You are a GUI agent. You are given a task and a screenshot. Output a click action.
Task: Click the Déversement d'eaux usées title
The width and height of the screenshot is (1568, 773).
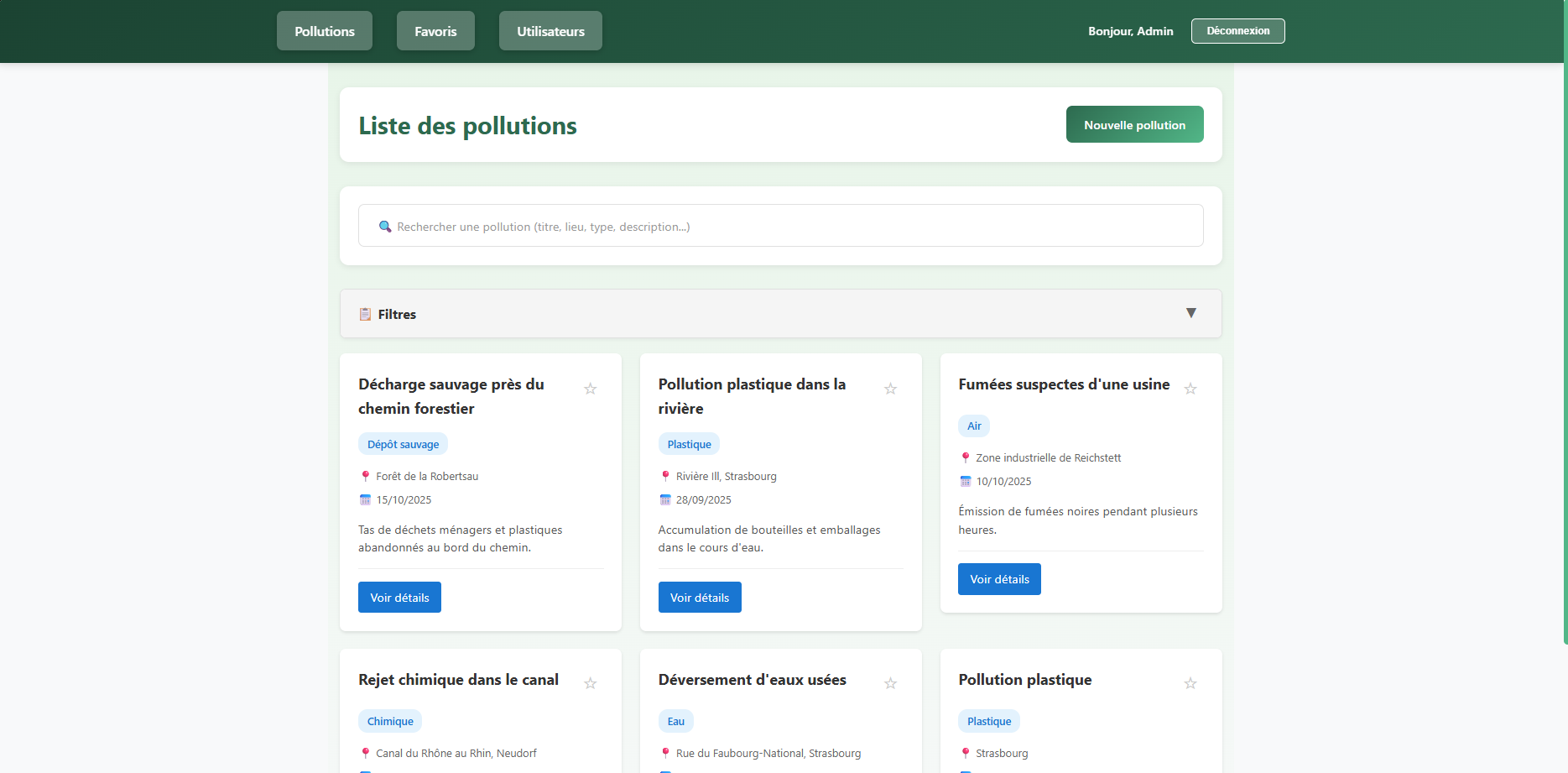point(753,680)
